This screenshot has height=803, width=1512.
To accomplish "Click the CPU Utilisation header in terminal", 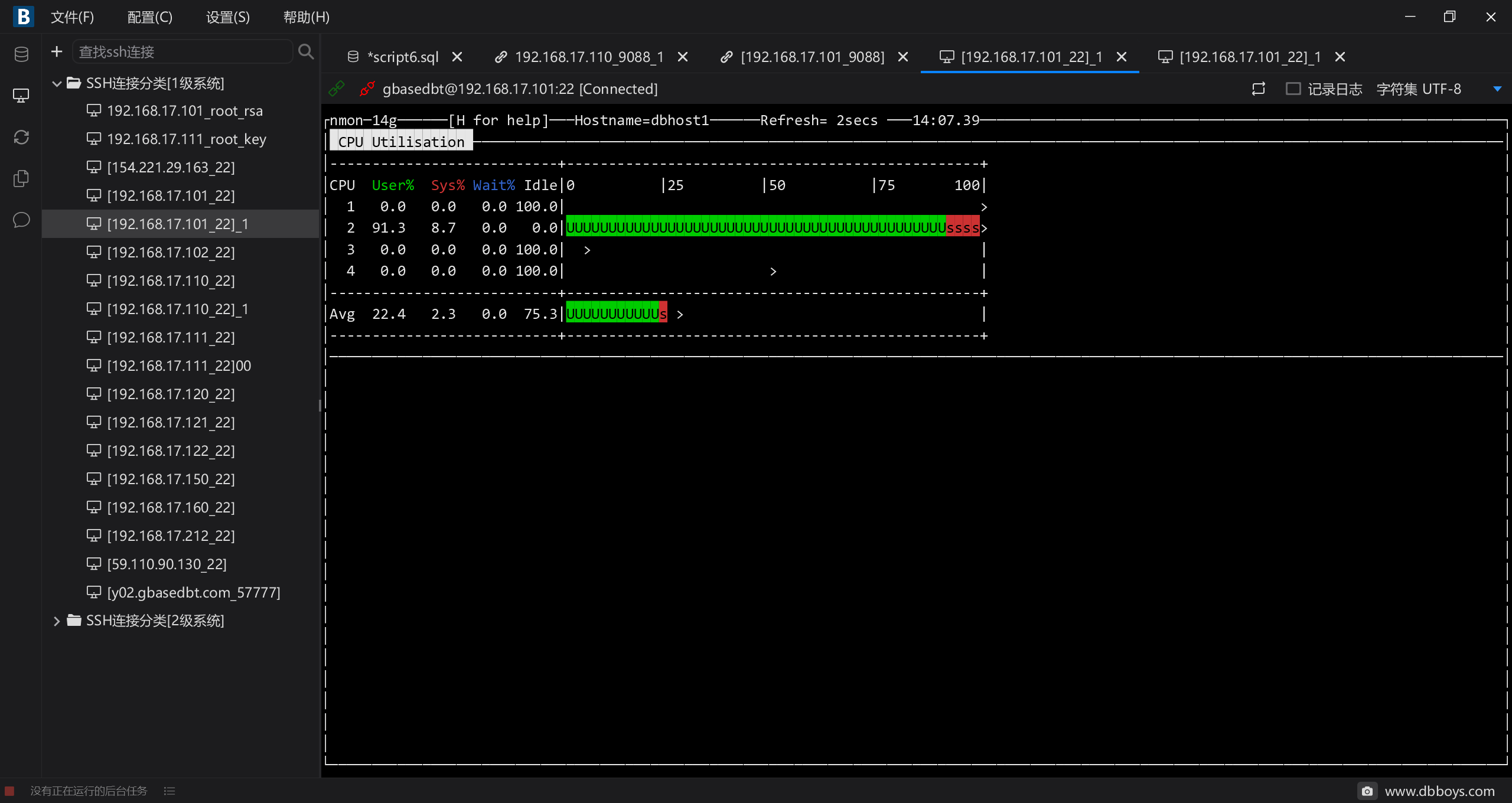I will point(401,142).
